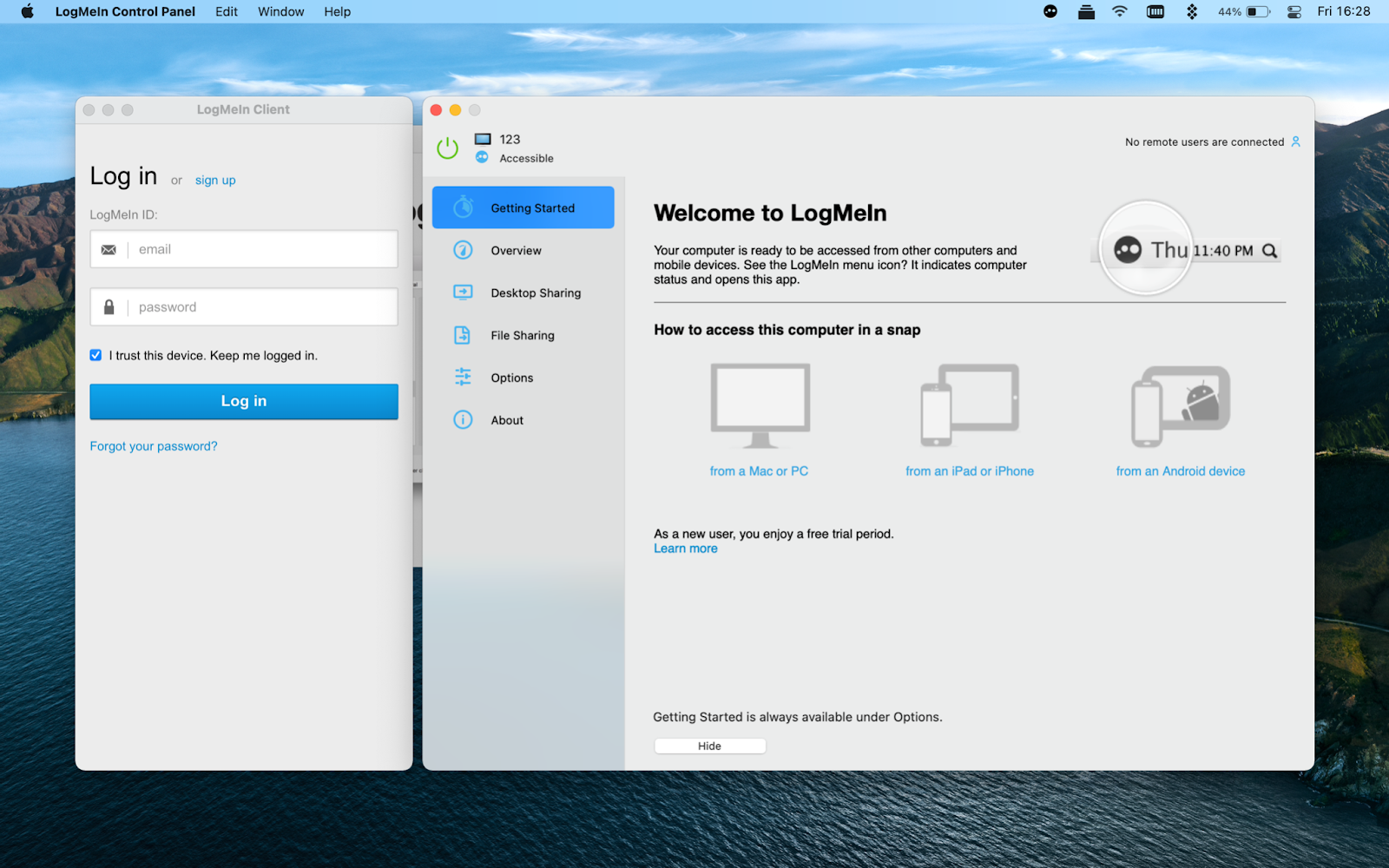Open the LogMeIn Control Panel menu
The height and width of the screenshot is (868, 1389).
pyautogui.click(x=125, y=11)
